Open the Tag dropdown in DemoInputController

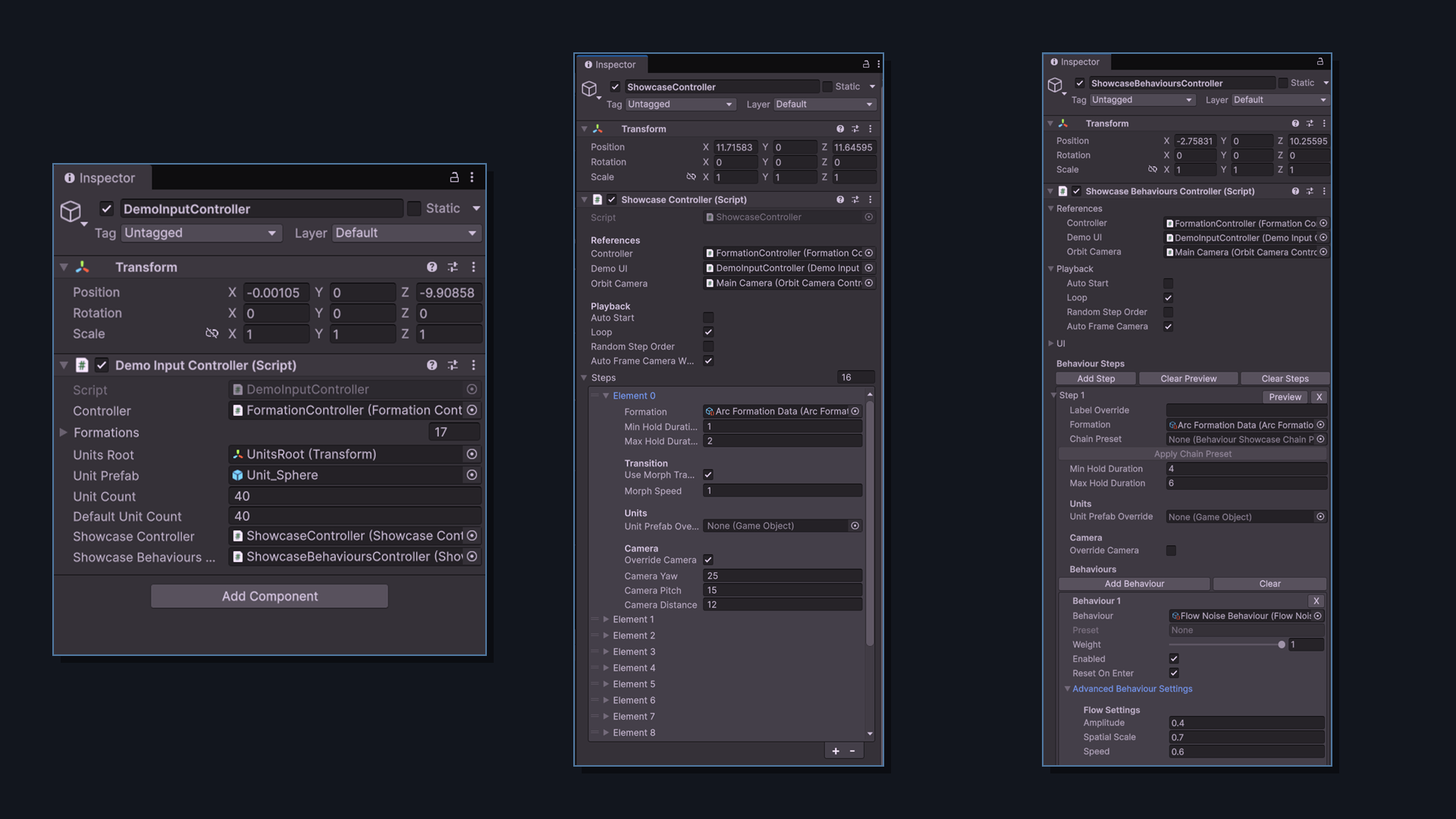coord(201,233)
